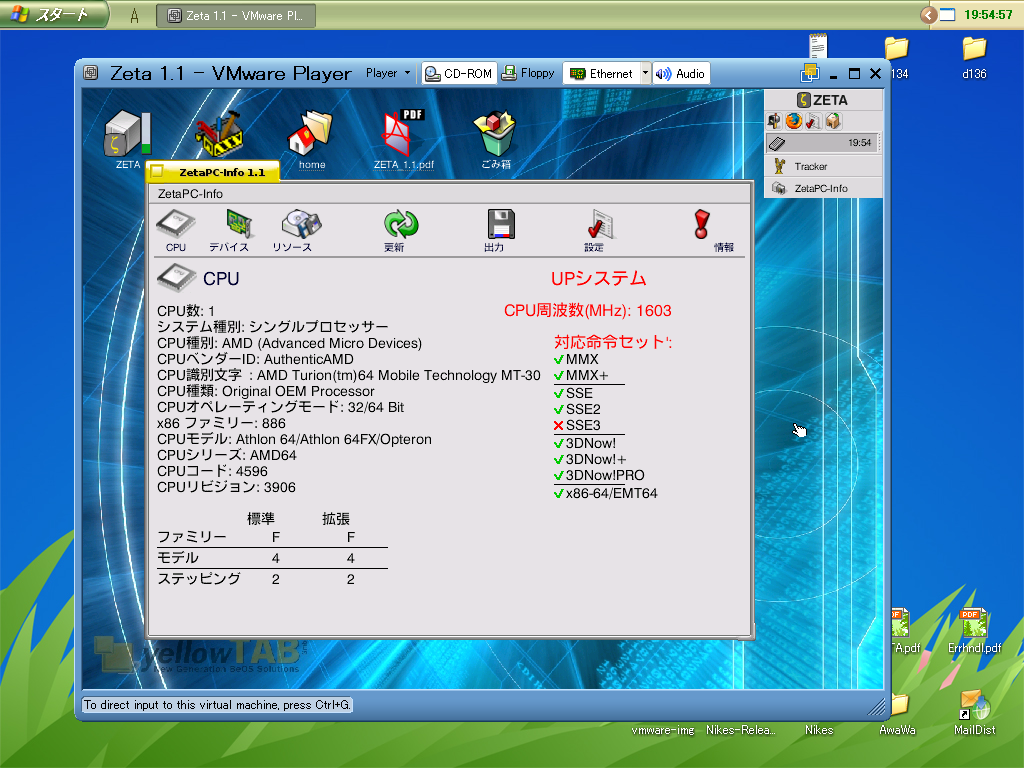Screen dimensions: 1024x768
Task: Click the mailbox icon in Zeta Deskbar
Action: coord(775,121)
